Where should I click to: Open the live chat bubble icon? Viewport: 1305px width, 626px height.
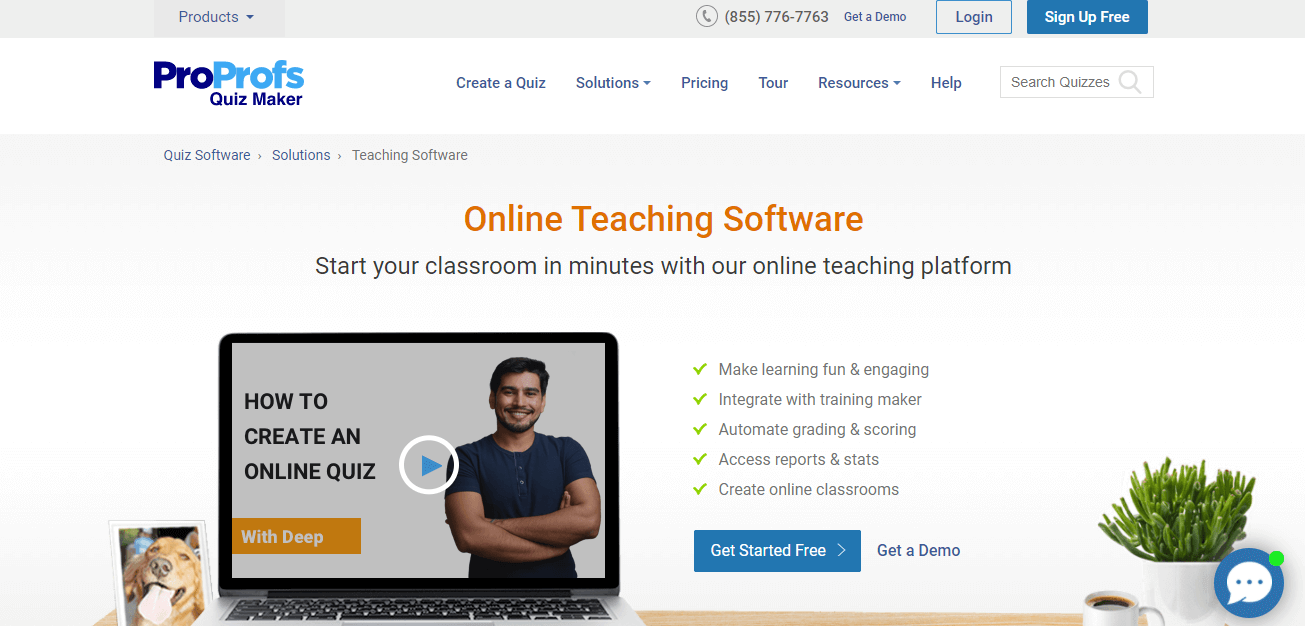[x=1248, y=583]
